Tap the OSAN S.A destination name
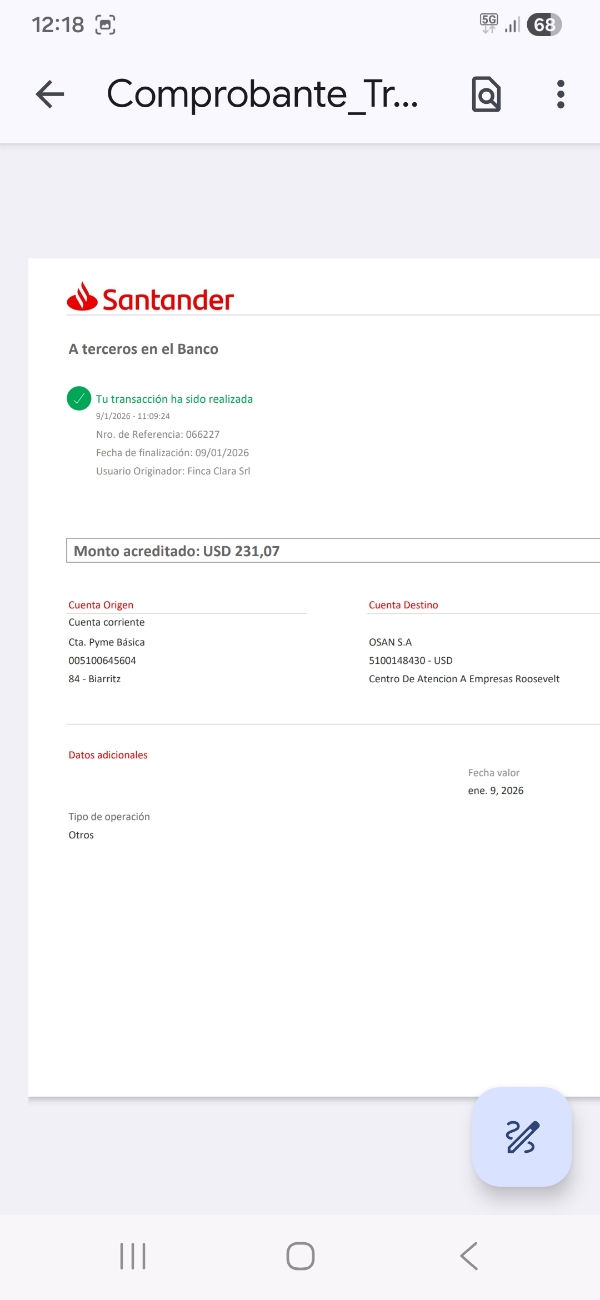The image size is (600, 1300). pos(390,643)
